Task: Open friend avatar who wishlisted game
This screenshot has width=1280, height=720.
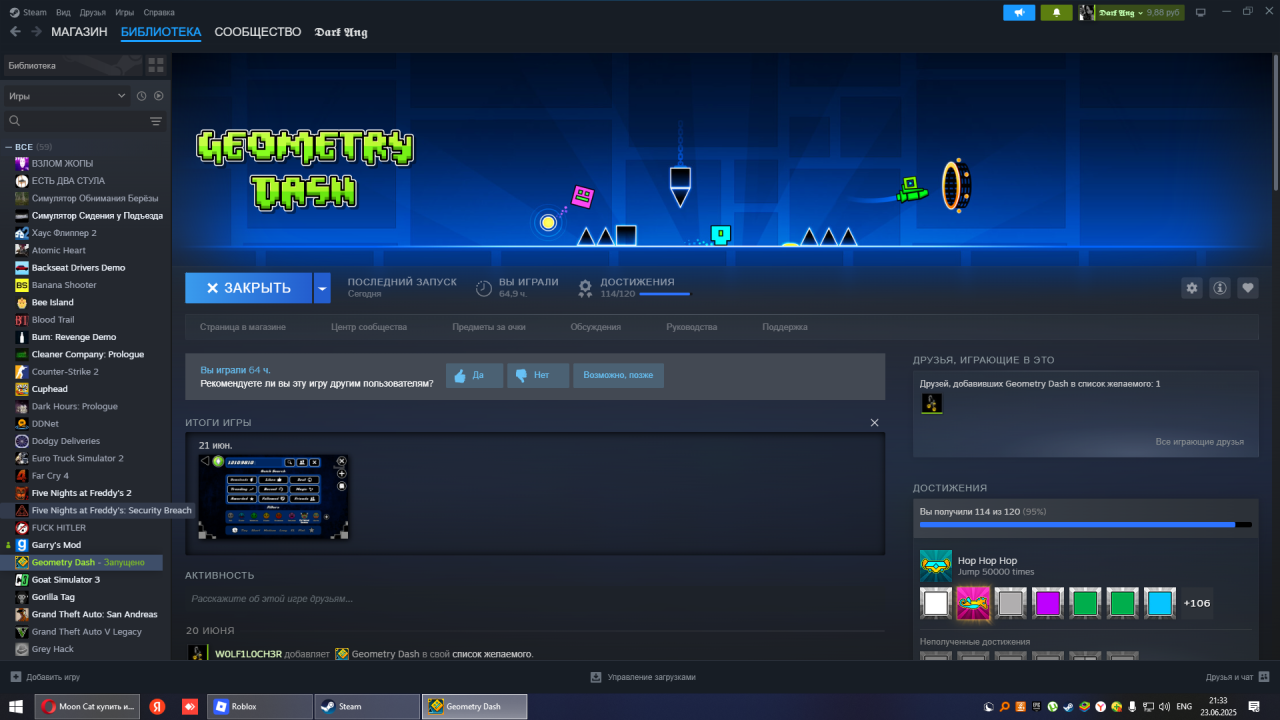Action: click(931, 403)
